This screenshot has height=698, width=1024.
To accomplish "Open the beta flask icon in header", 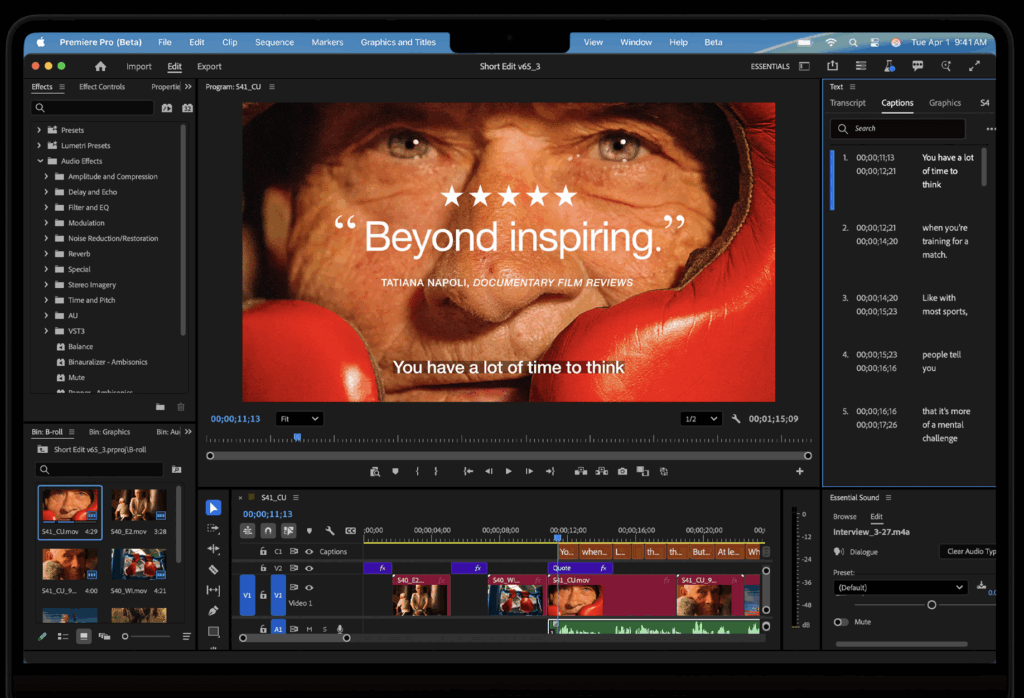I will coord(889,66).
